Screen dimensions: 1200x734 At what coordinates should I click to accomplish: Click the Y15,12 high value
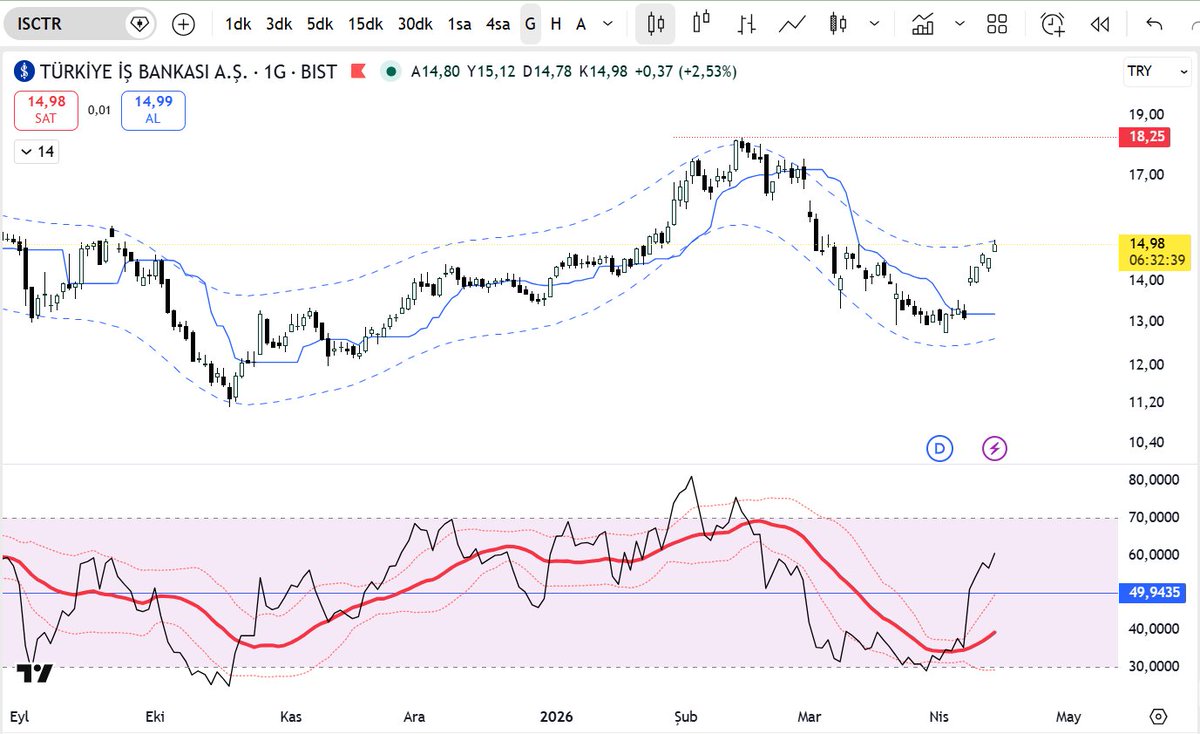[491, 71]
